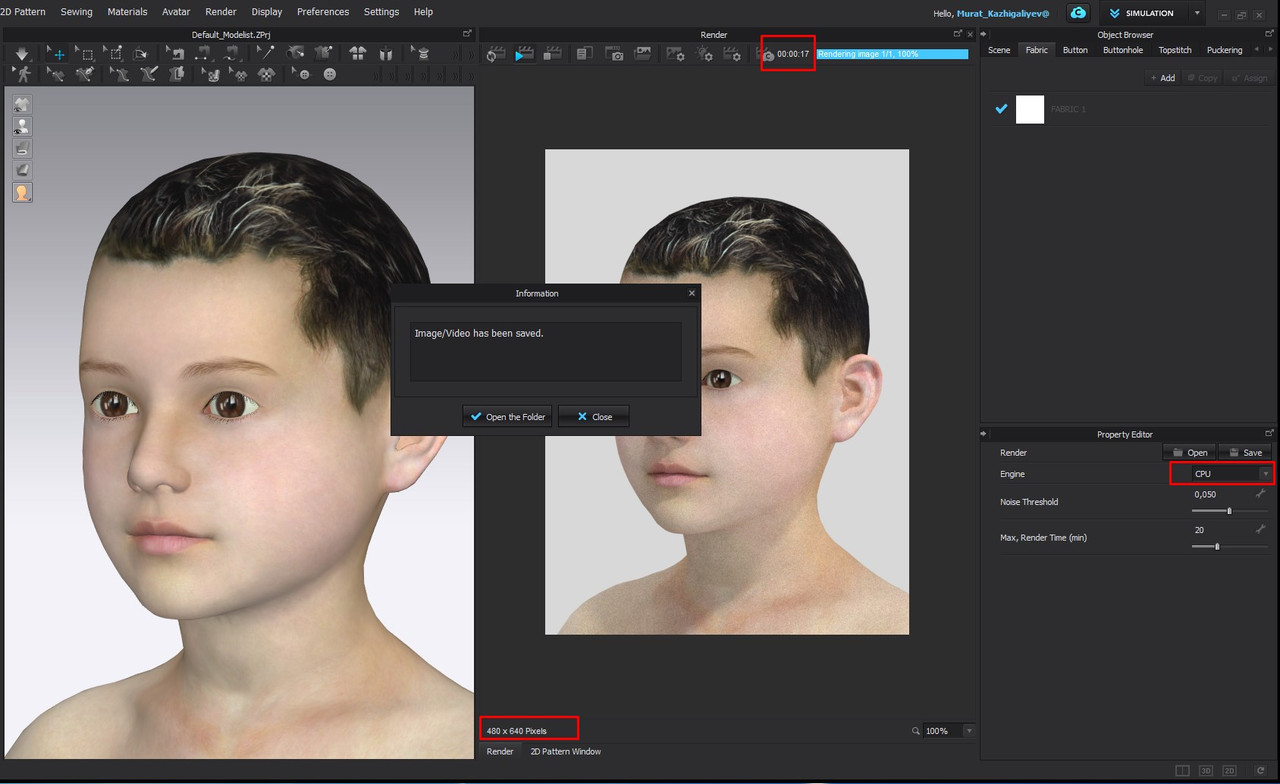Switch to the Scene tab
Viewport: 1280px width, 784px height.
[x=999, y=49]
